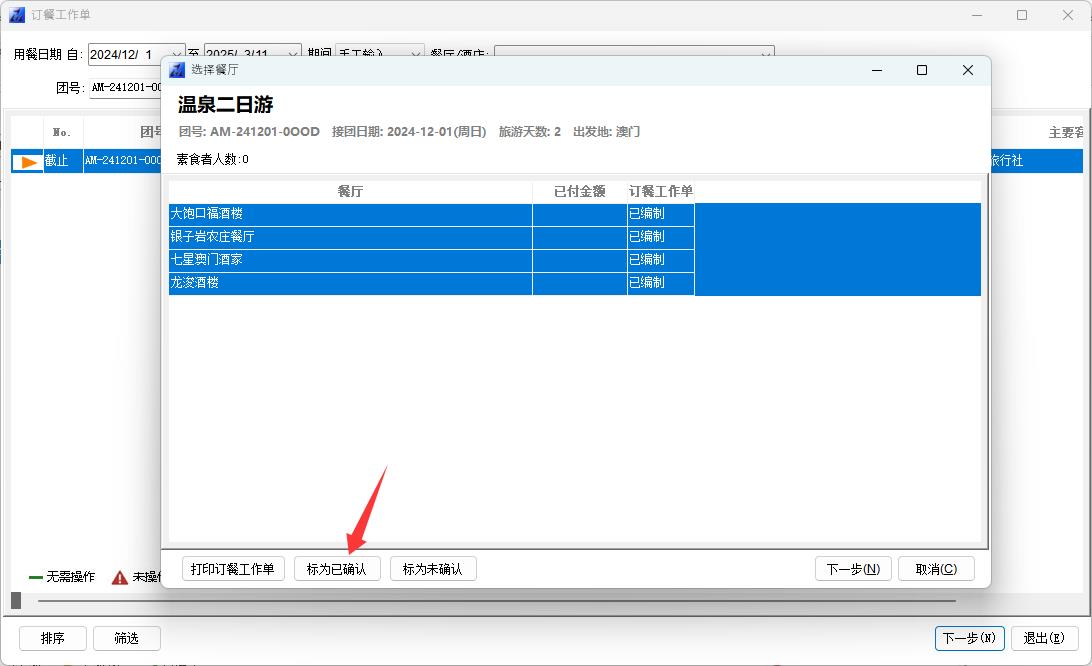Close the 选择餐厅 dialog
The width and height of the screenshot is (1092, 666).
pos(967,70)
